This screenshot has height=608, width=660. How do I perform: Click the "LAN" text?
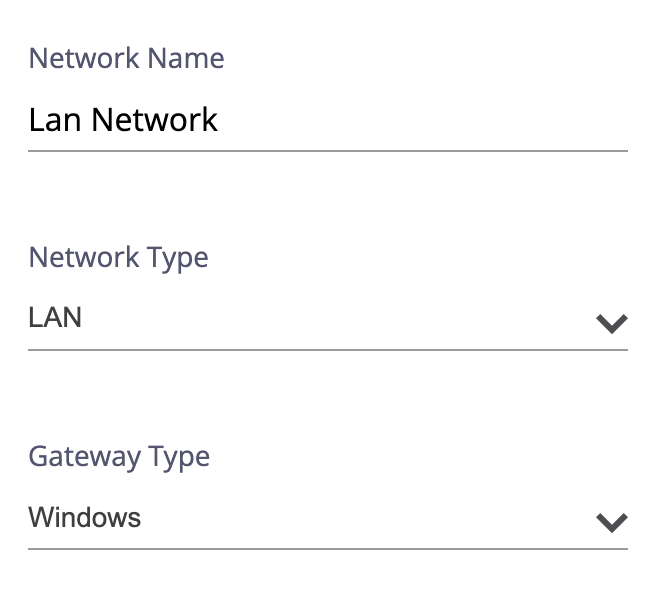click(56, 319)
